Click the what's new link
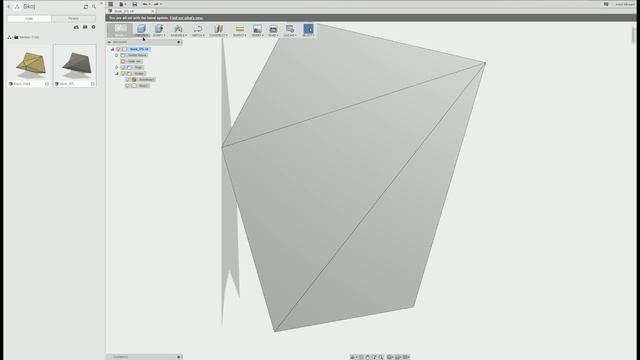640x360 pixels. tap(187, 18)
